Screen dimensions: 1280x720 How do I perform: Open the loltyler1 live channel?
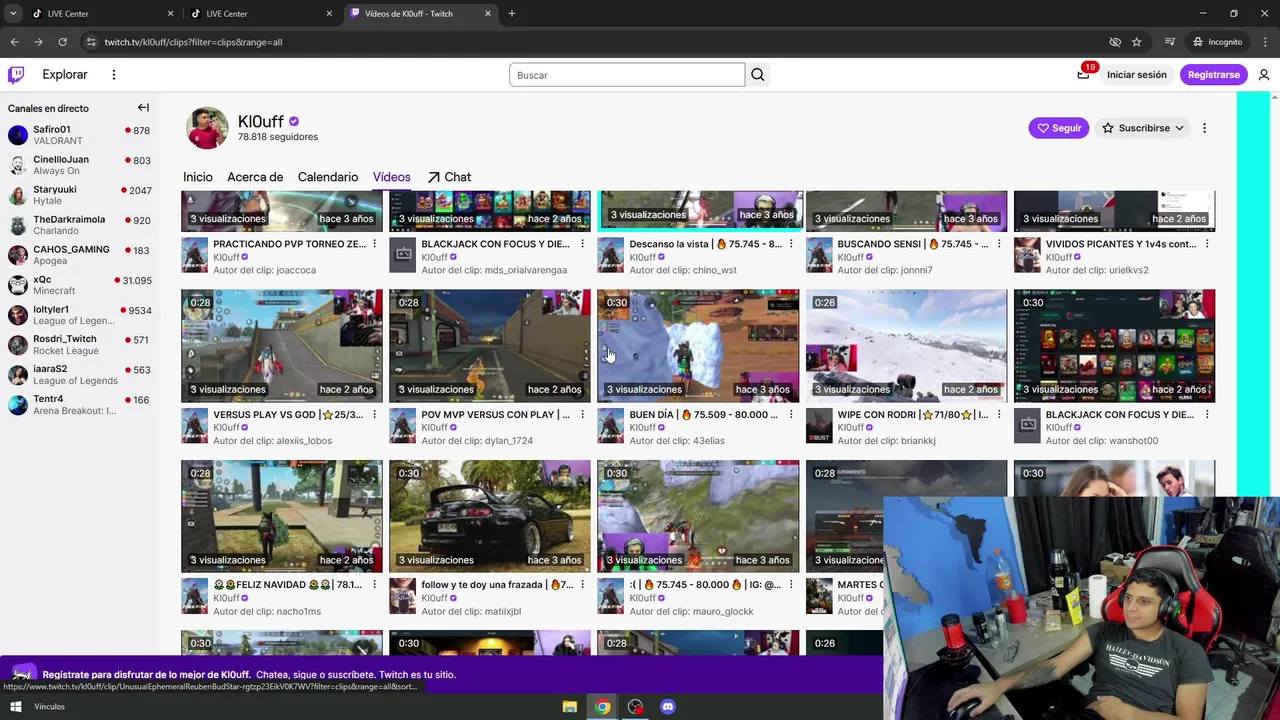click(x=80, y=315)
